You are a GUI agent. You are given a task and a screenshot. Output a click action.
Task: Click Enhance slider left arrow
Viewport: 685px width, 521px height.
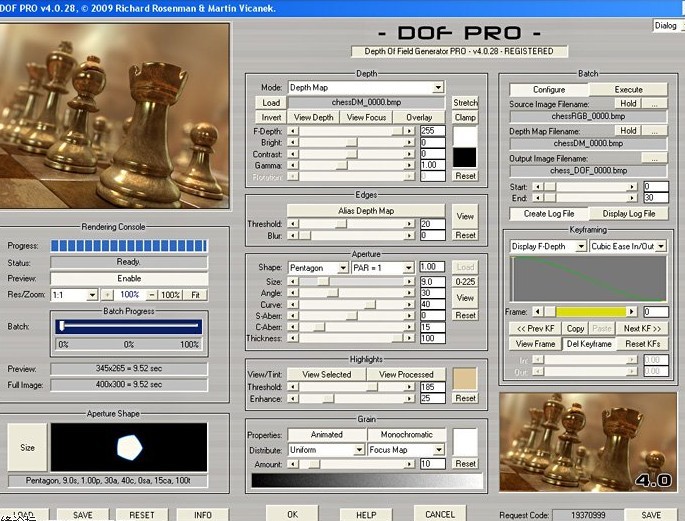293,398
